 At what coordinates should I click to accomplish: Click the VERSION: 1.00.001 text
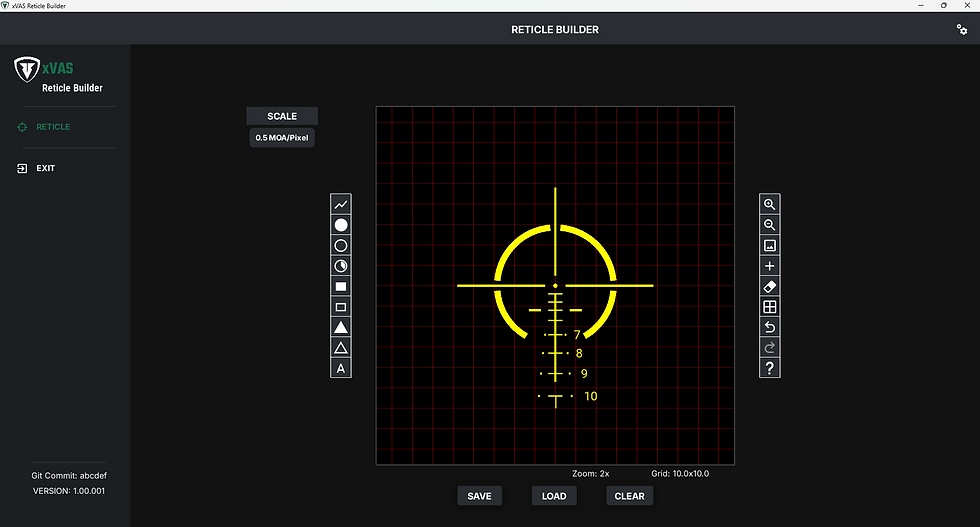[69, 491]
